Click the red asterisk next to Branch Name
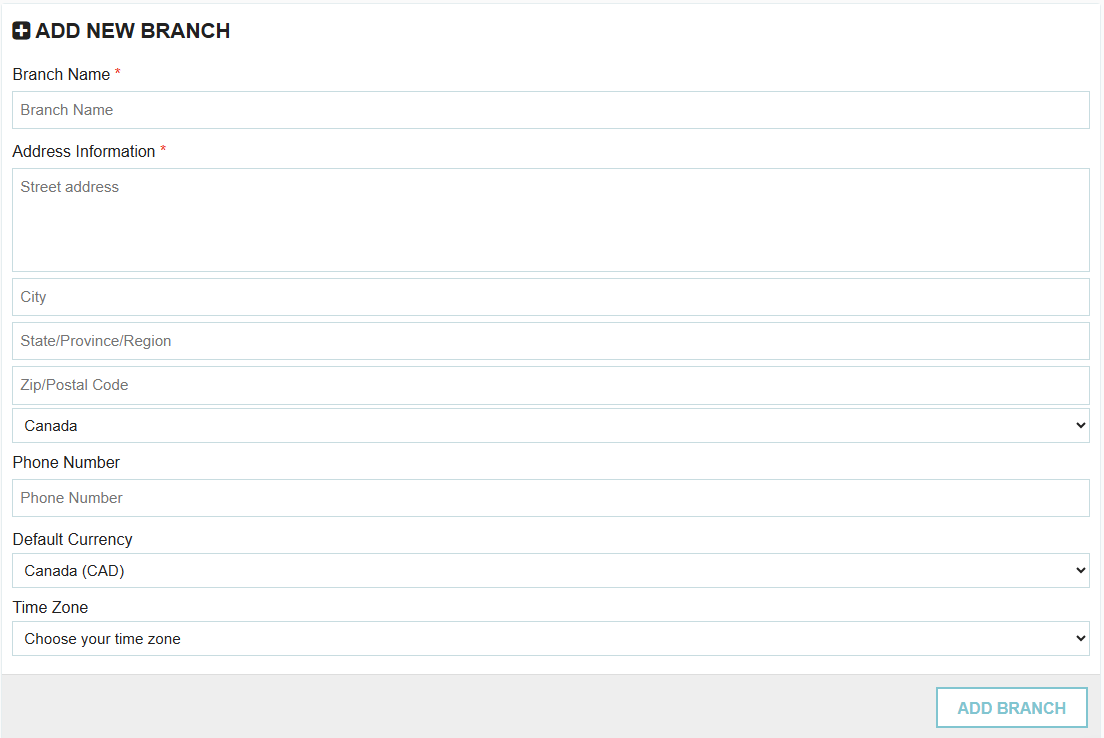Image resolution: width=1104 pixels, height=738 pixels. [118, 72]
